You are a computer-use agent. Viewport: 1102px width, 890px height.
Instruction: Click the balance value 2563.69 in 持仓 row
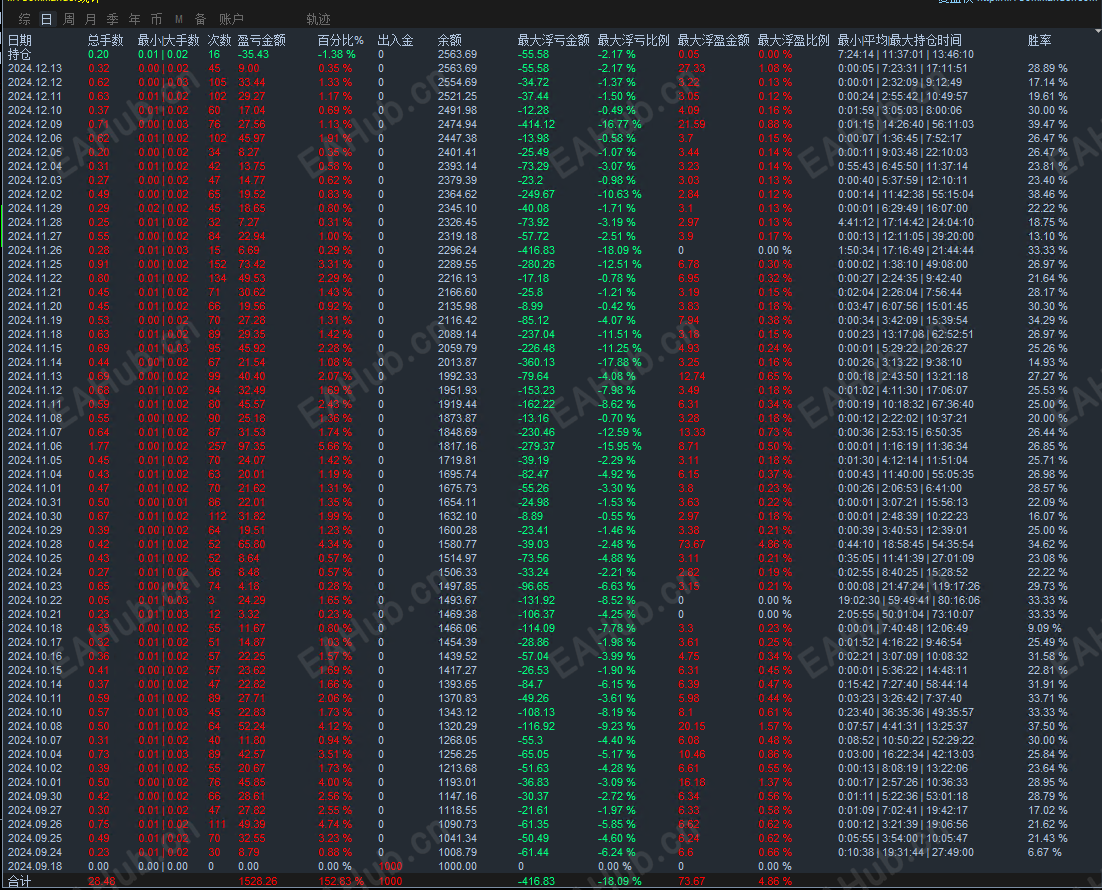[x=457, y=54]
